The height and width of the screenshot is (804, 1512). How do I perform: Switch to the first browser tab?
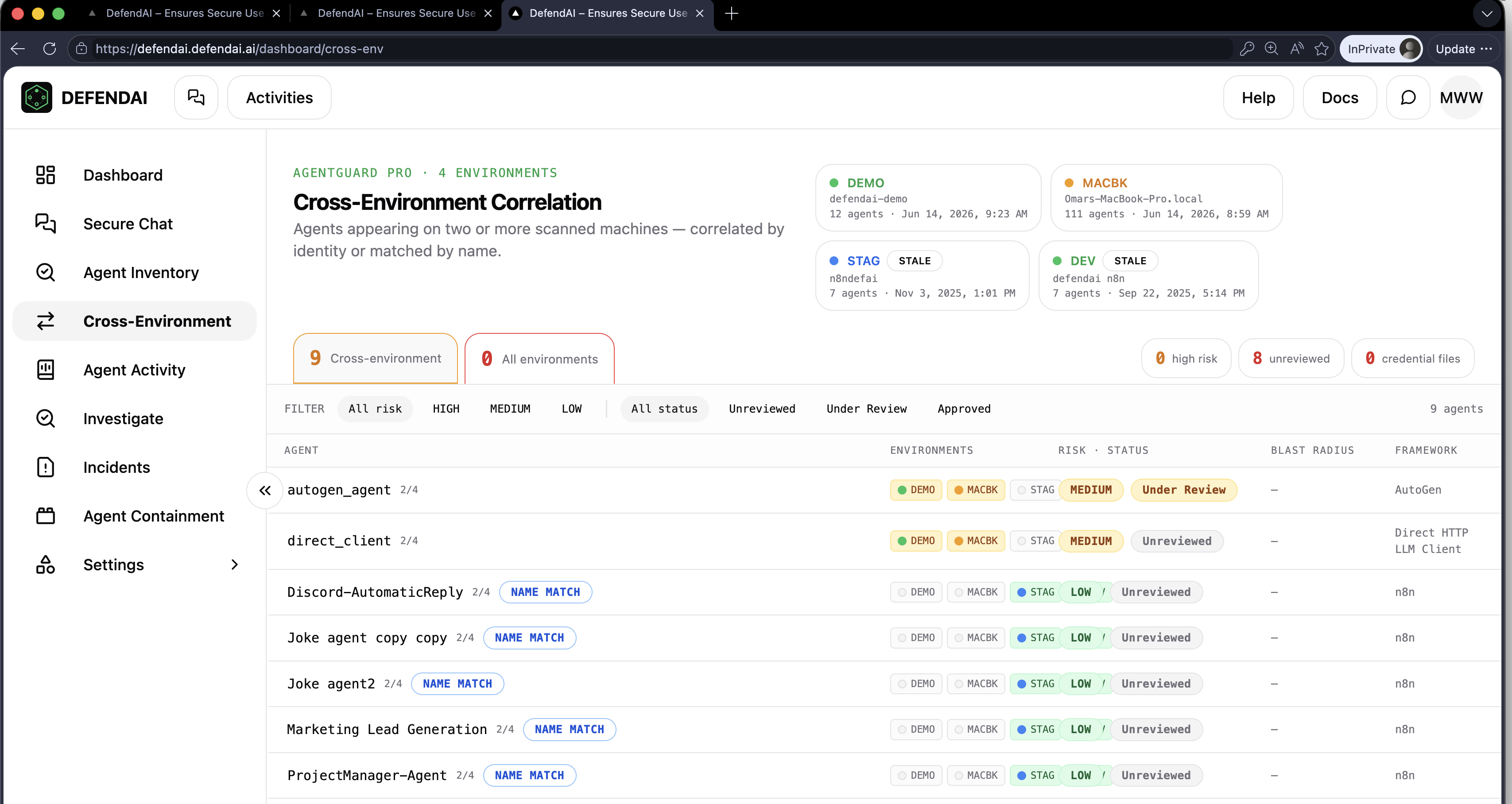(x=184, y=13)
